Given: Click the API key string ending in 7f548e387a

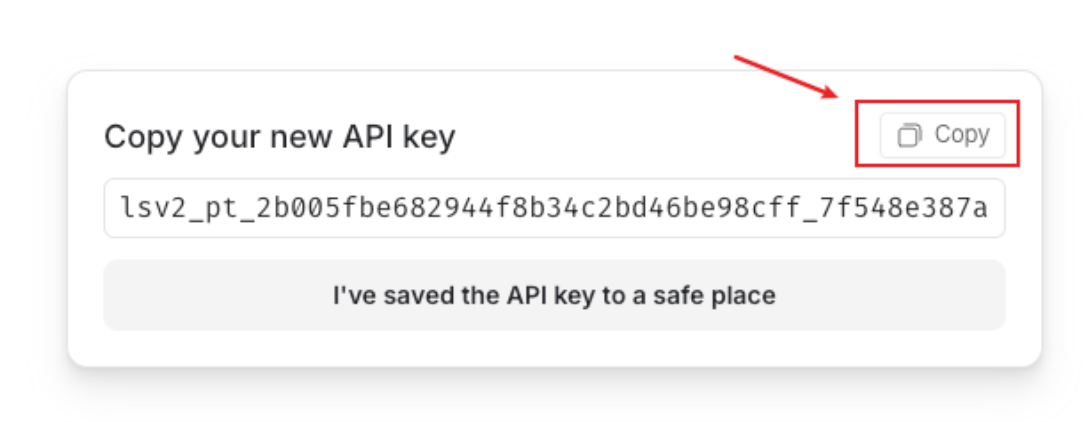Looking at the screenshot, I should (x=554, y=209).
